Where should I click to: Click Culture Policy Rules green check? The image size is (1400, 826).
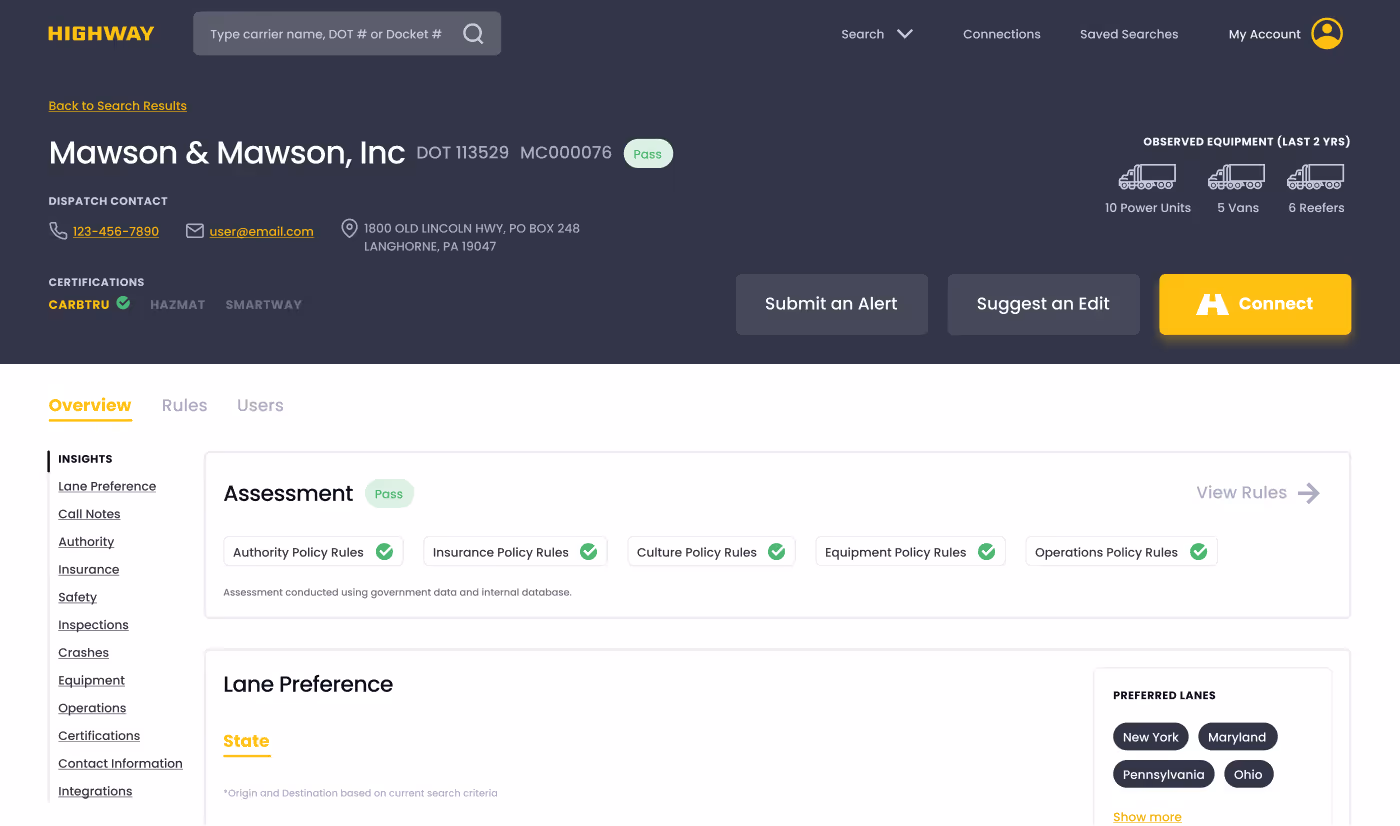point(777,552)
